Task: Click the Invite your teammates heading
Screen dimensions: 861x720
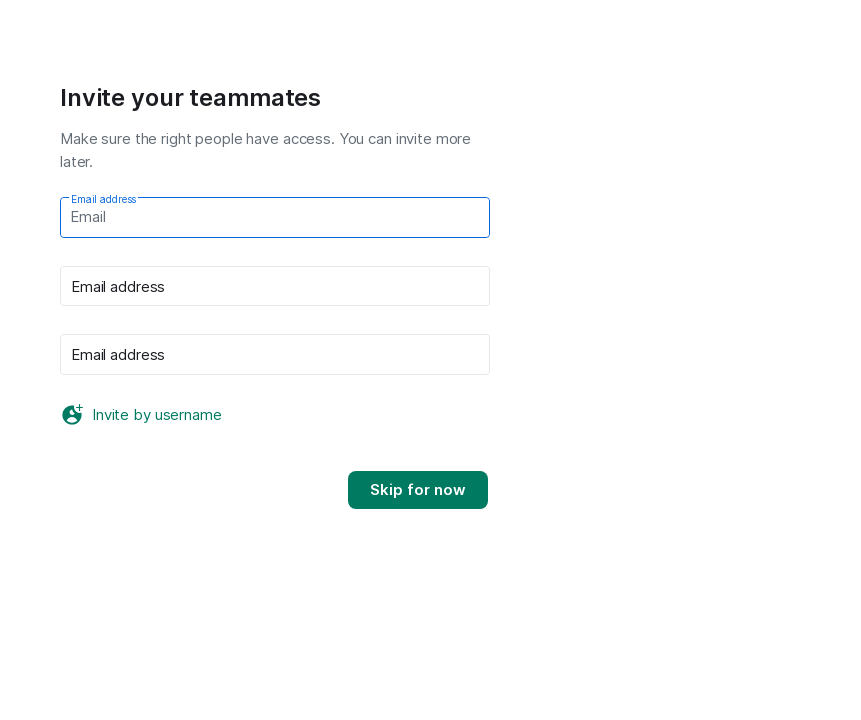Action: point(190,98)
